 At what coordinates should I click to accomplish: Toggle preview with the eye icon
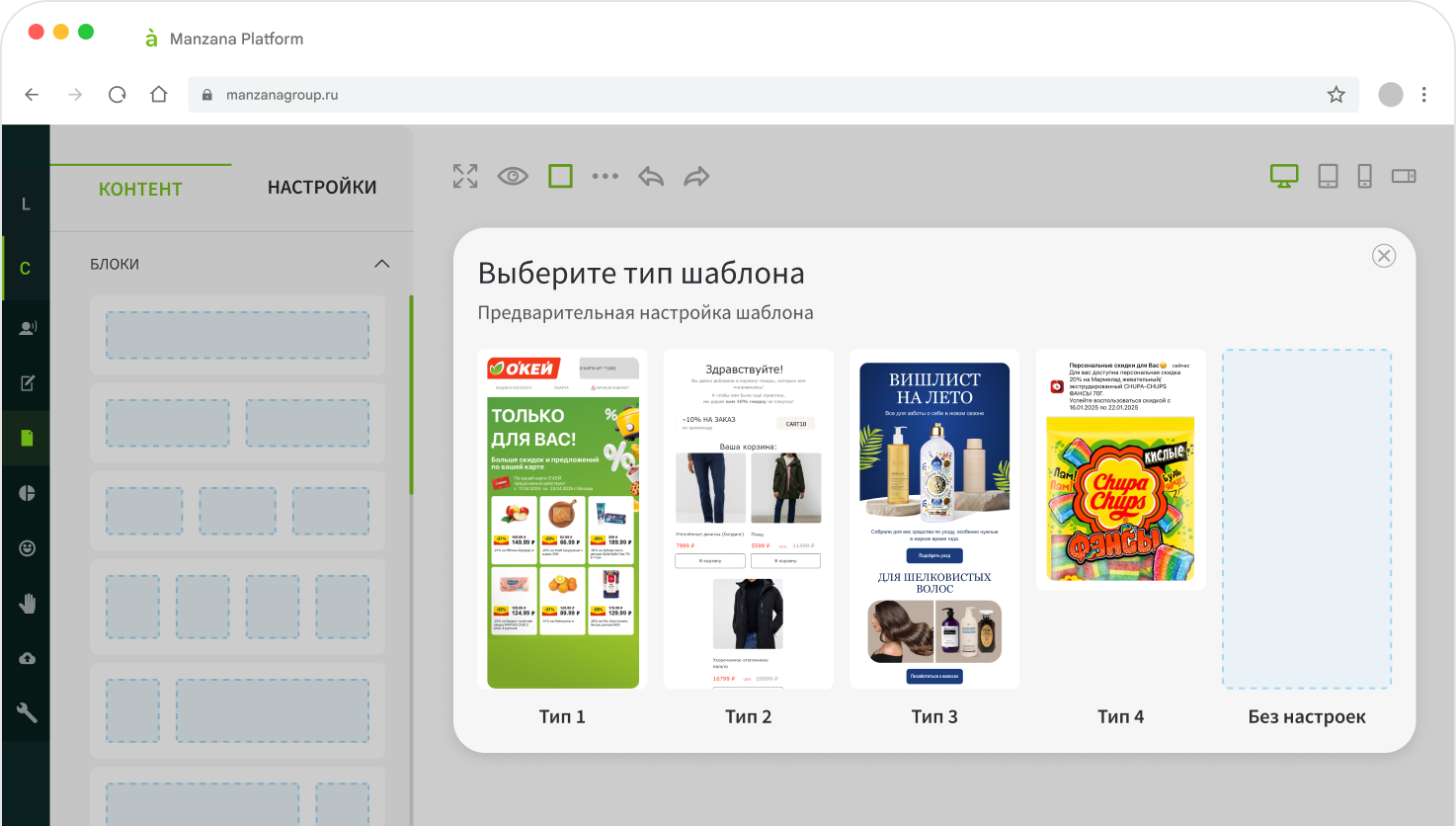(513, 177)
